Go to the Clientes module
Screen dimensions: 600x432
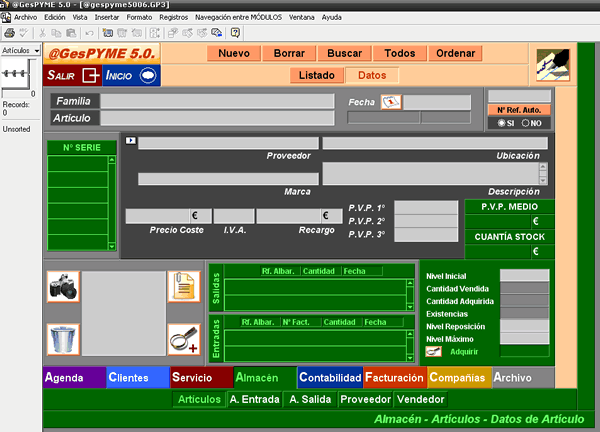click(138, 378)
